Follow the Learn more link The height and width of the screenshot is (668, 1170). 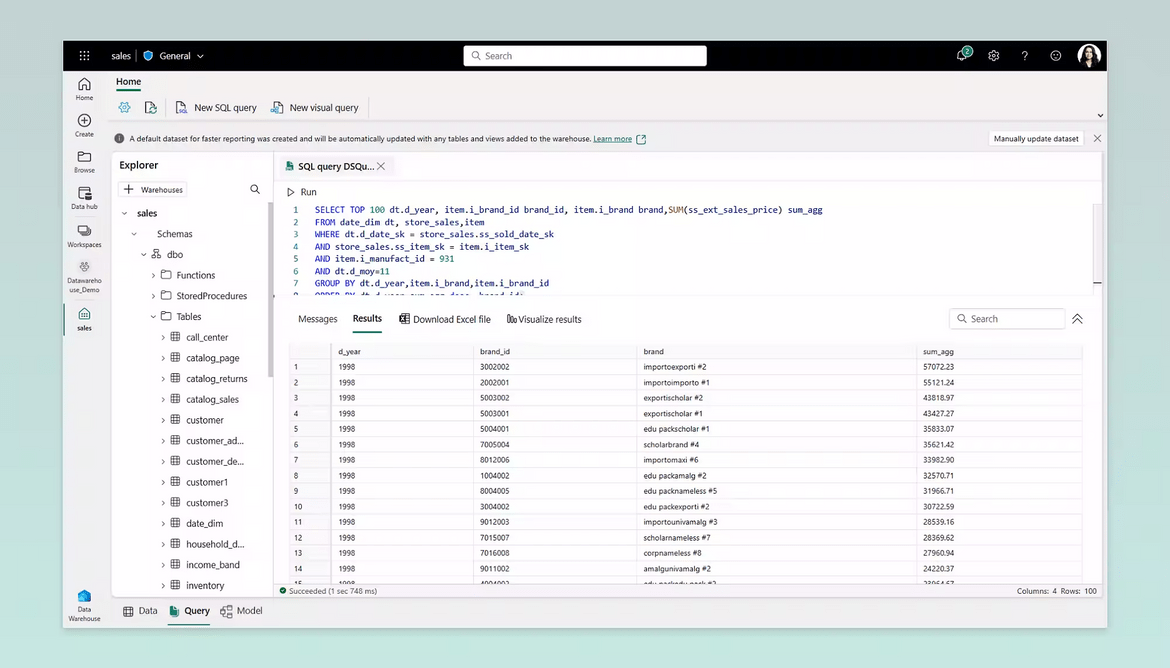(613, 139)
